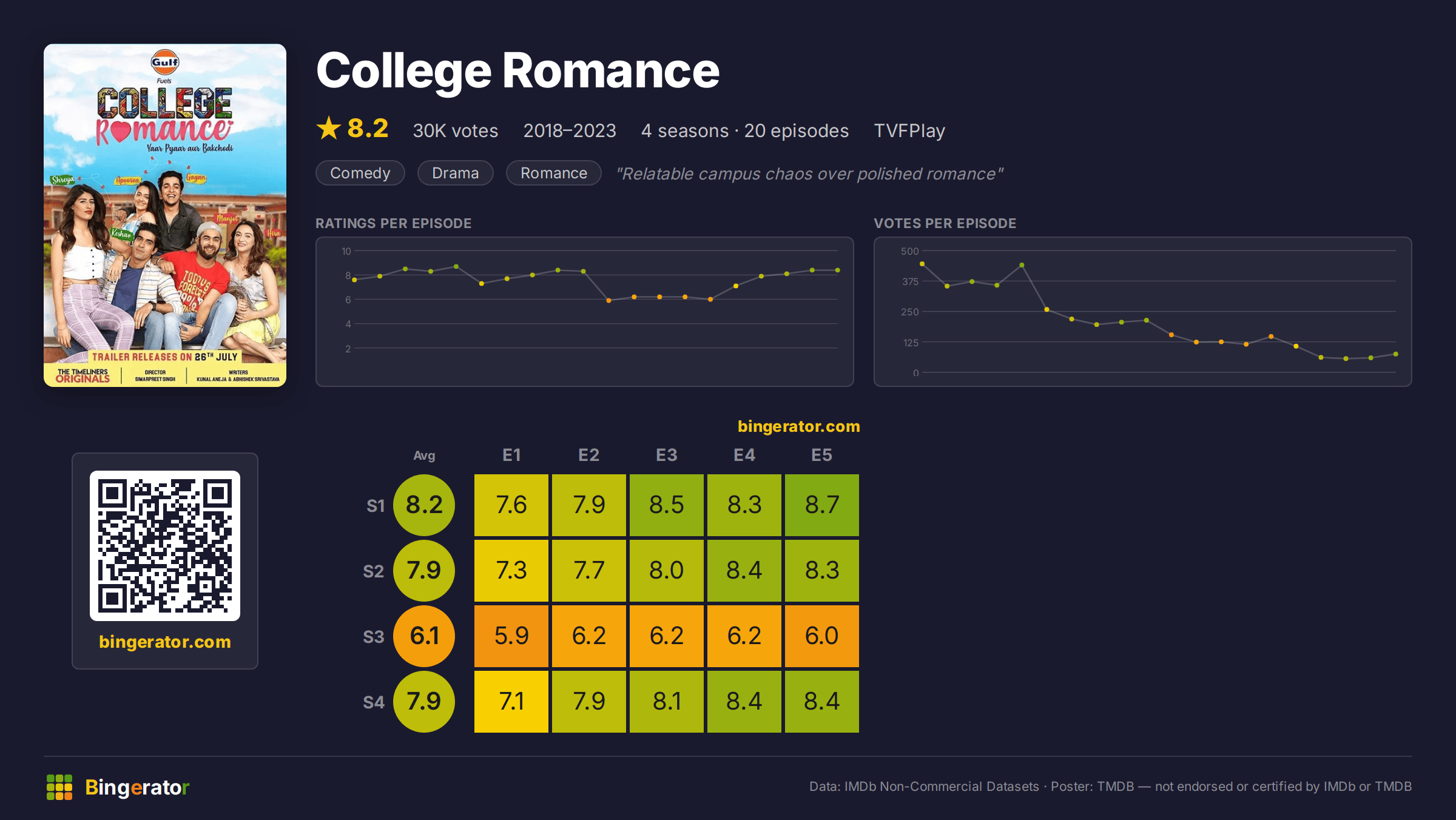1456x820 pixels.
Task: Open the College Romance poster thumbnail
Action: (165, 215)
